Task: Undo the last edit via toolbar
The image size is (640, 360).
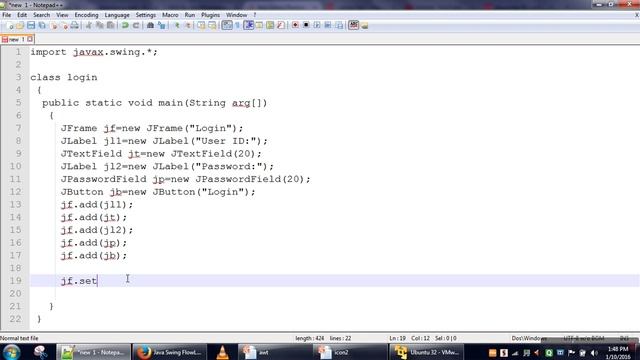Action: click(x=125, y=25)
